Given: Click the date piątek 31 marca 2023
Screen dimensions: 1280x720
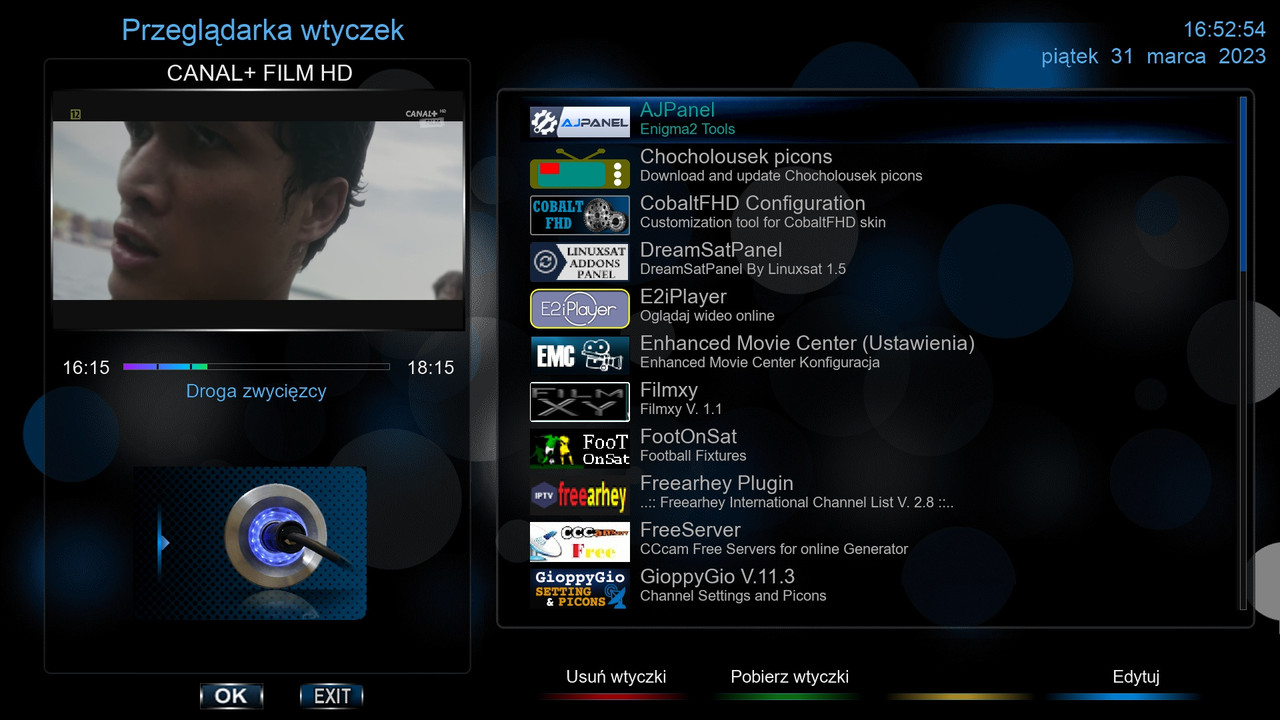Looking at the screenshot, I should coord(1154,56).
